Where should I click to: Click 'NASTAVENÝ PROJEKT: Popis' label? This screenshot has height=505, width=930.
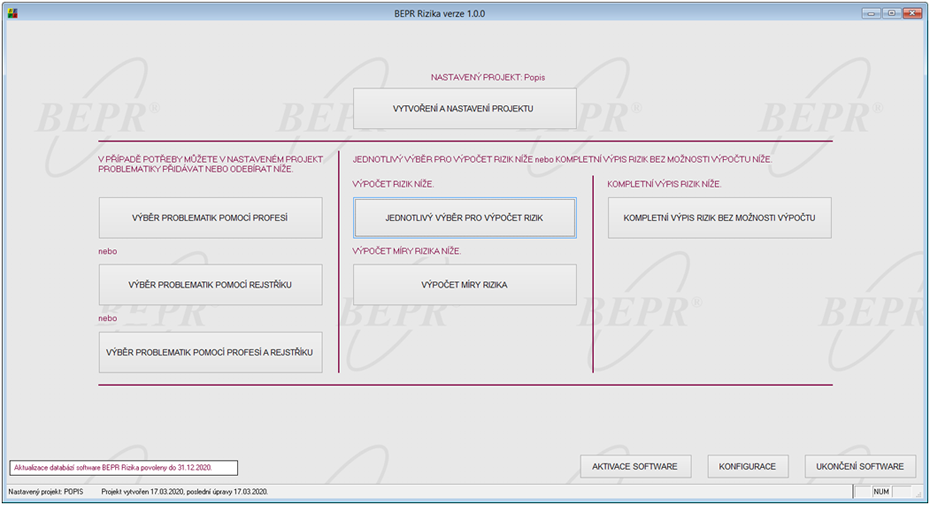pyautogui.click(x=488, y=77)
